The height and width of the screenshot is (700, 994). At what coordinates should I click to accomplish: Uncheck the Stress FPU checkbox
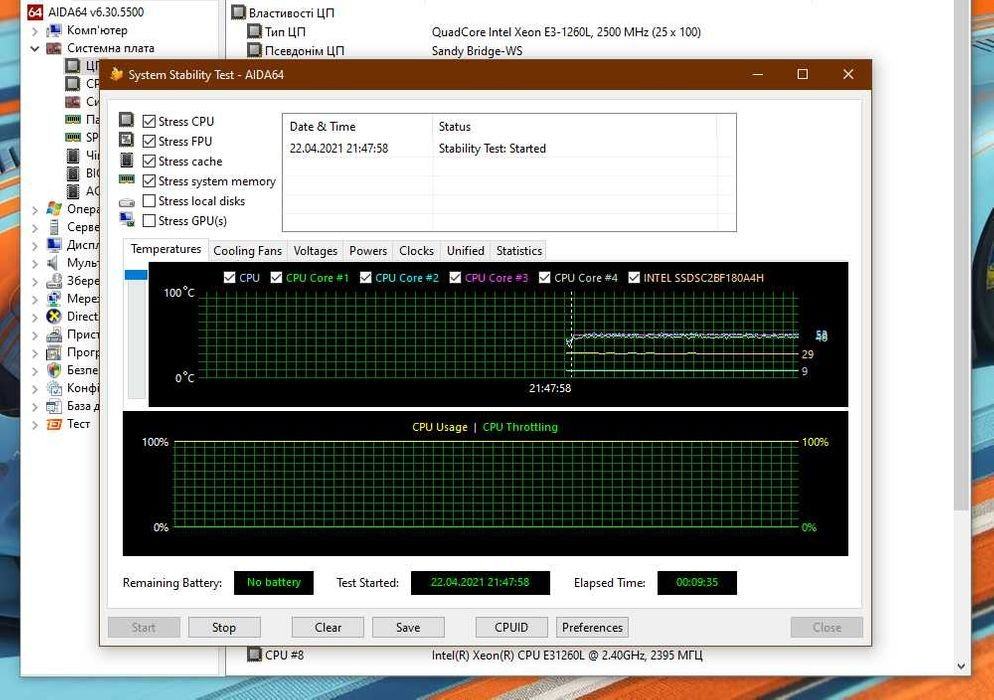(149, 141)
